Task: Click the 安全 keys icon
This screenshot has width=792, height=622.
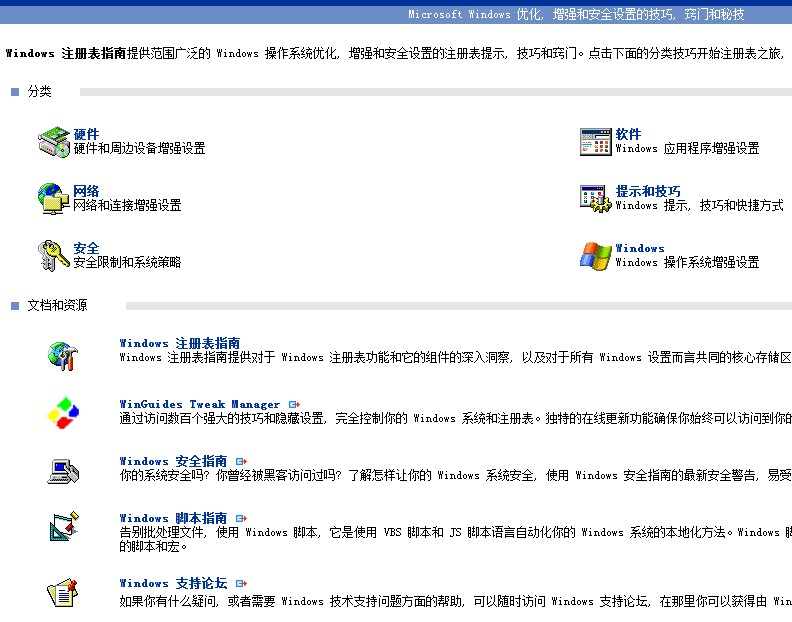Action: pyautogui.click(x=54, y=256)
